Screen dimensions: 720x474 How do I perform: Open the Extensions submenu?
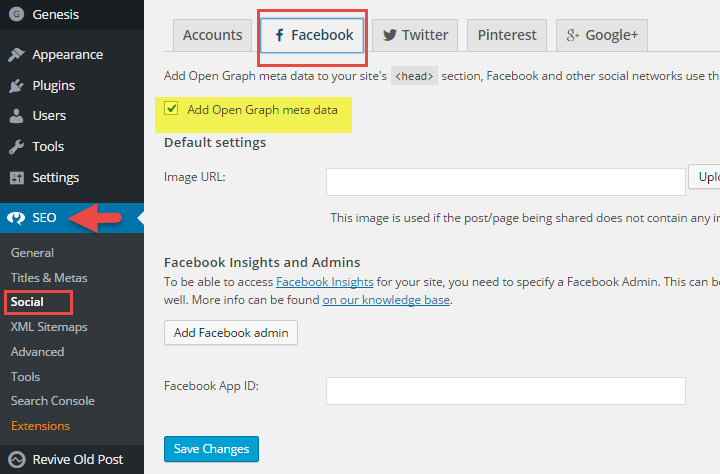click(40, 426)
